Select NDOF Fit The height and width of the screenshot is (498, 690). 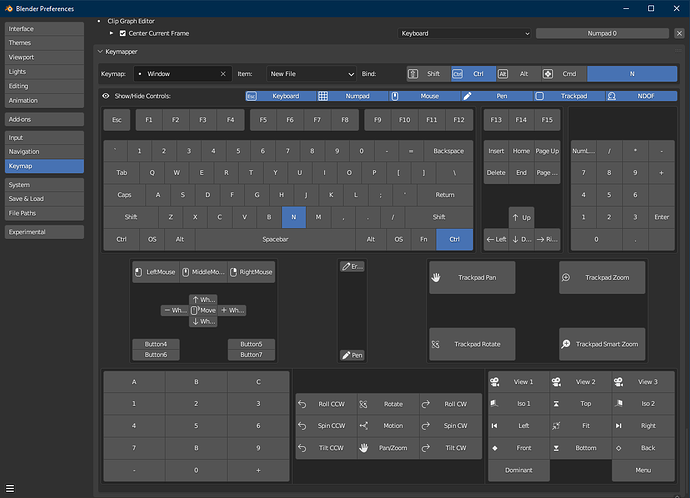pyautogui.click(x=581, y=426)
